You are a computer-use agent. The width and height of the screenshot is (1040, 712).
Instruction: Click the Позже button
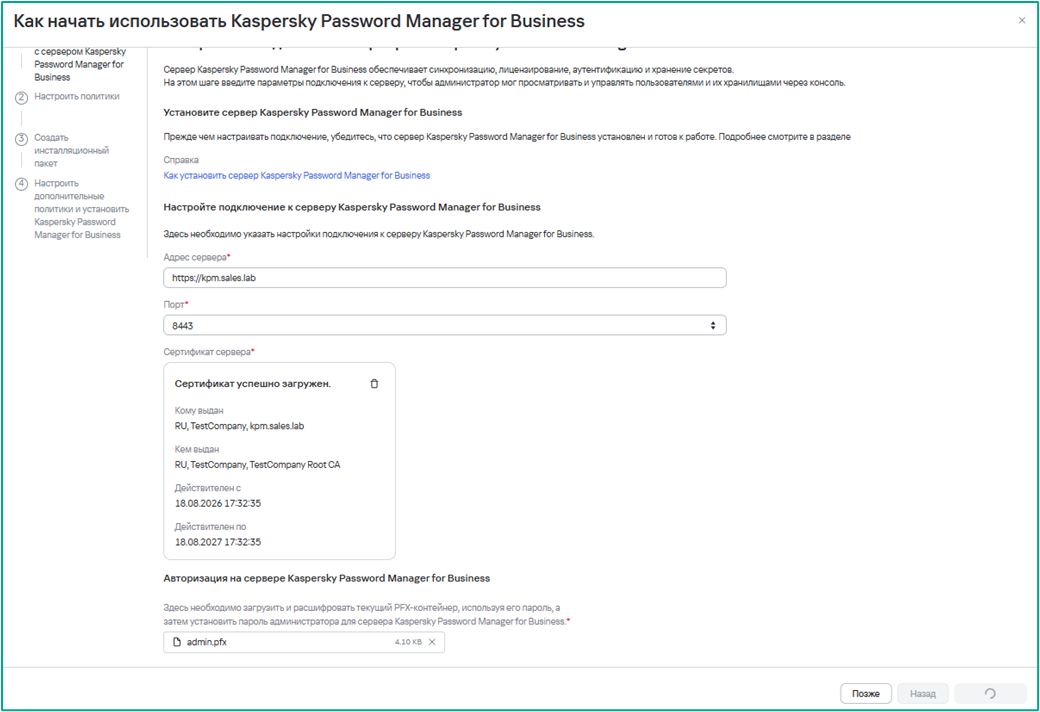(866, 693)
